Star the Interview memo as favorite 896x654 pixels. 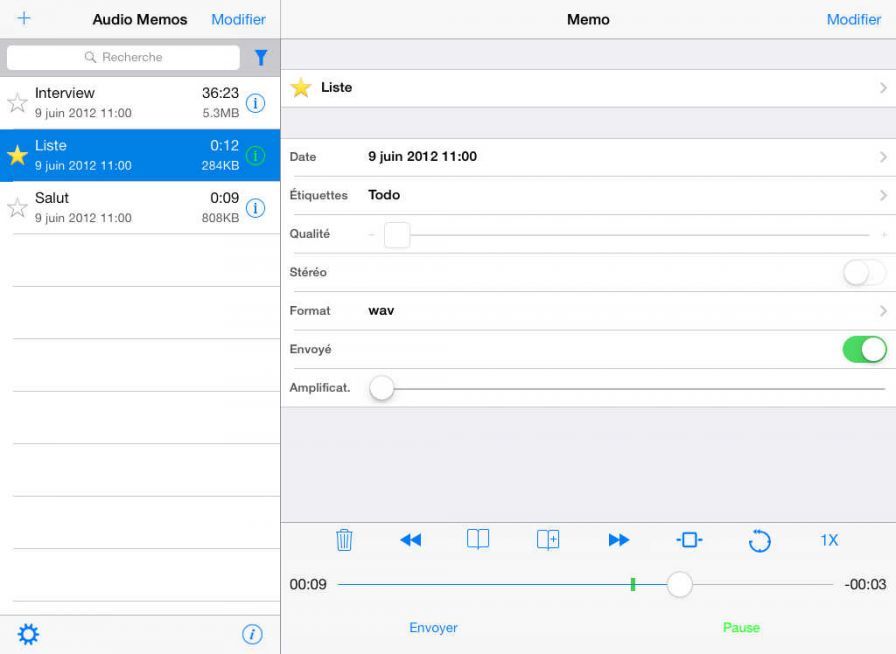17,102
